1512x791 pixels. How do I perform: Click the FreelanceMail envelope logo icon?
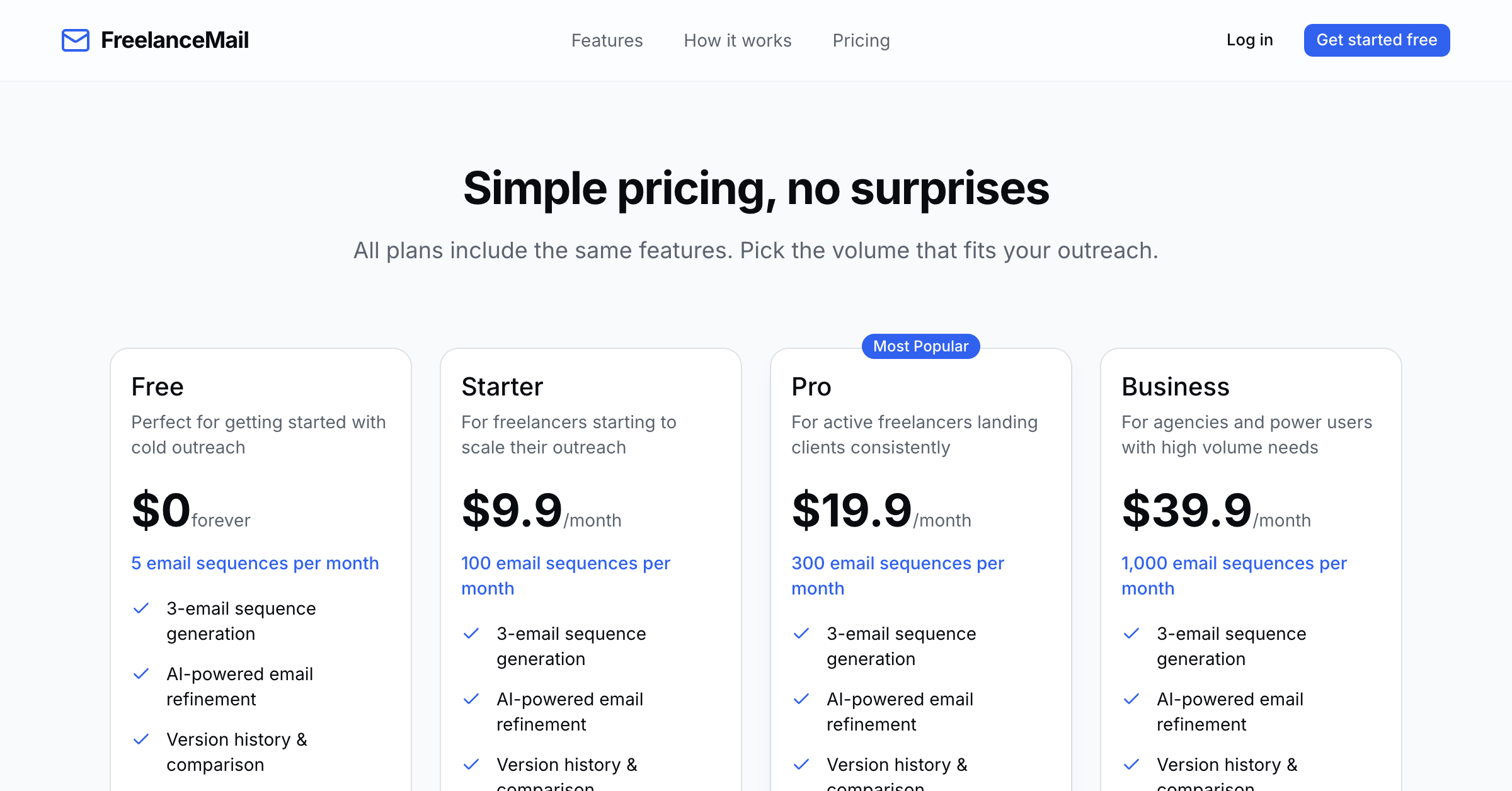pyautogui.click(x=76, y=40)
